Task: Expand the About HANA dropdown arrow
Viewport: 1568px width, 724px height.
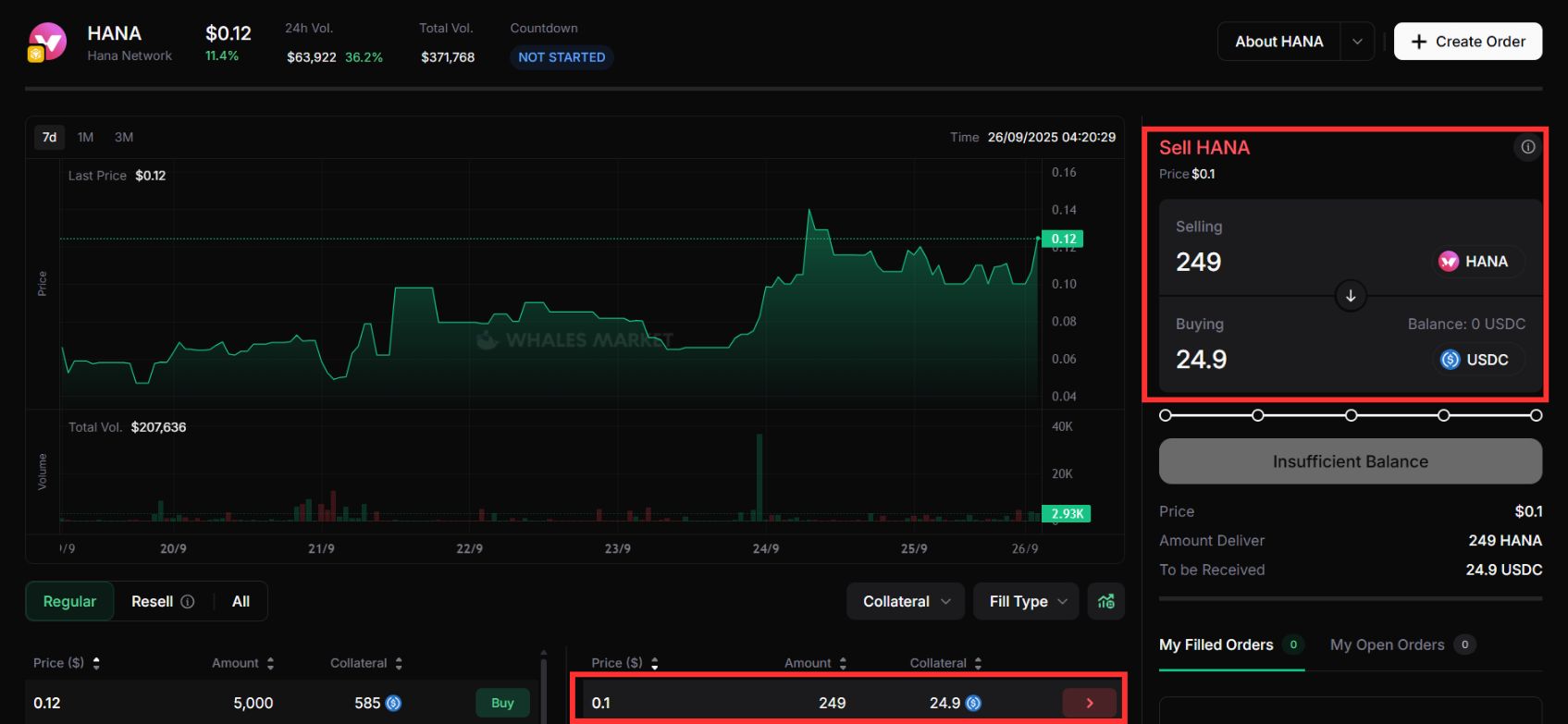Action: (x=1357, y=42)
